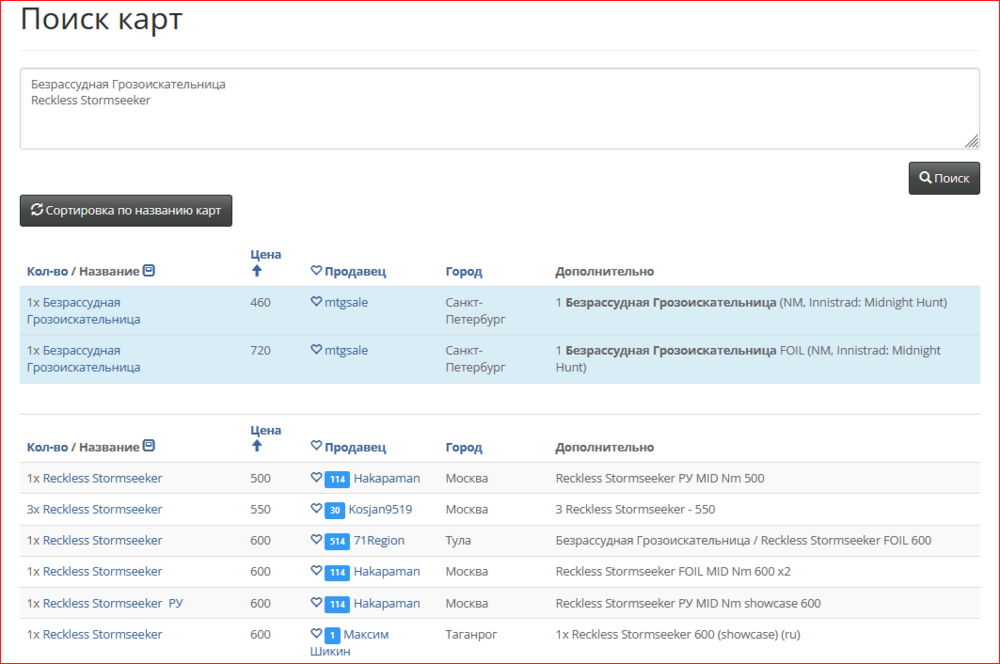The width and height of the screenshot is (1000, 664).
Task: Open Безрассудная Грозоискательница link priced 720
Action: click(x=83, y=359)
